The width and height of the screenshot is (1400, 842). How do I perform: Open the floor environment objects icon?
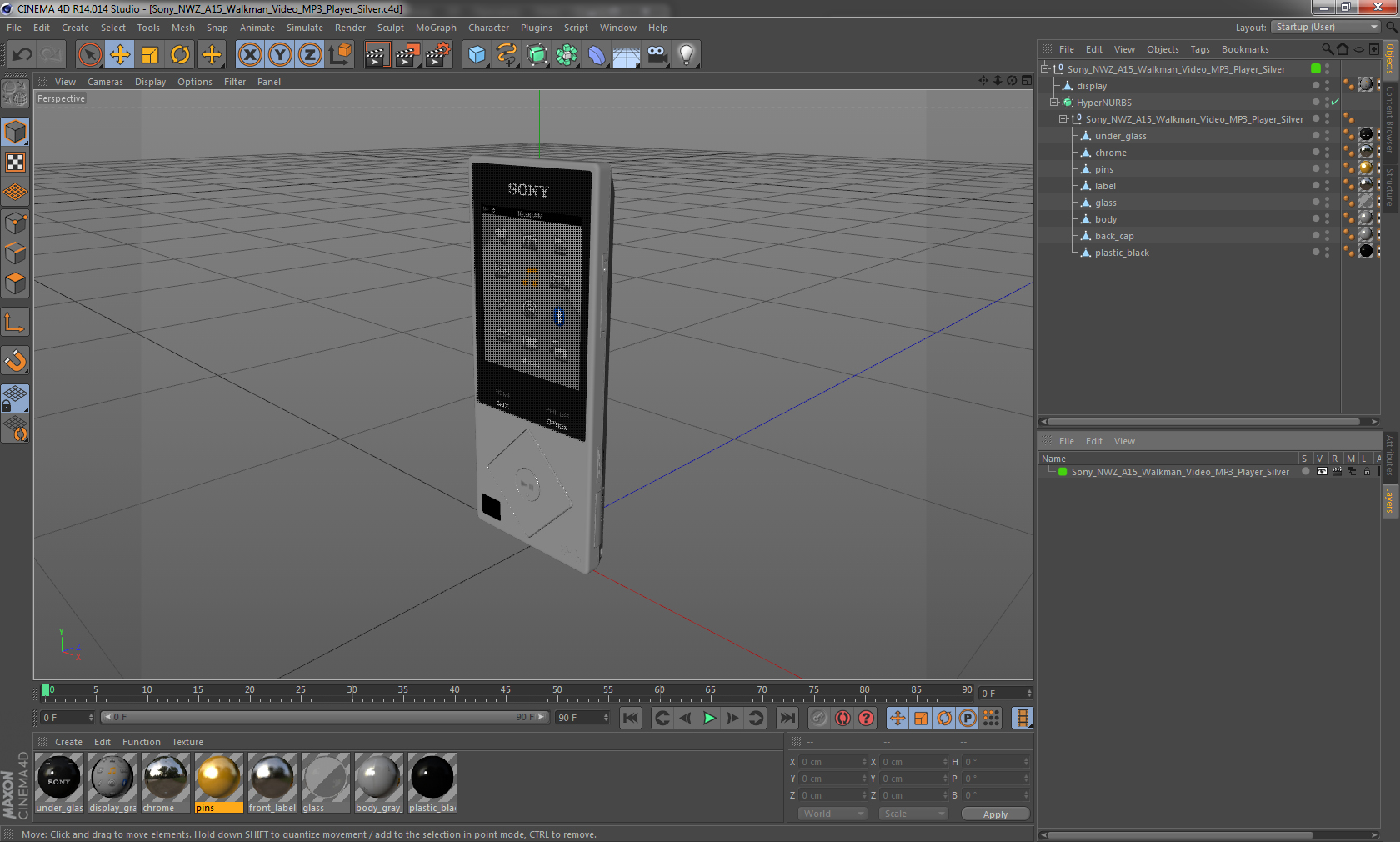pos(627,55)
